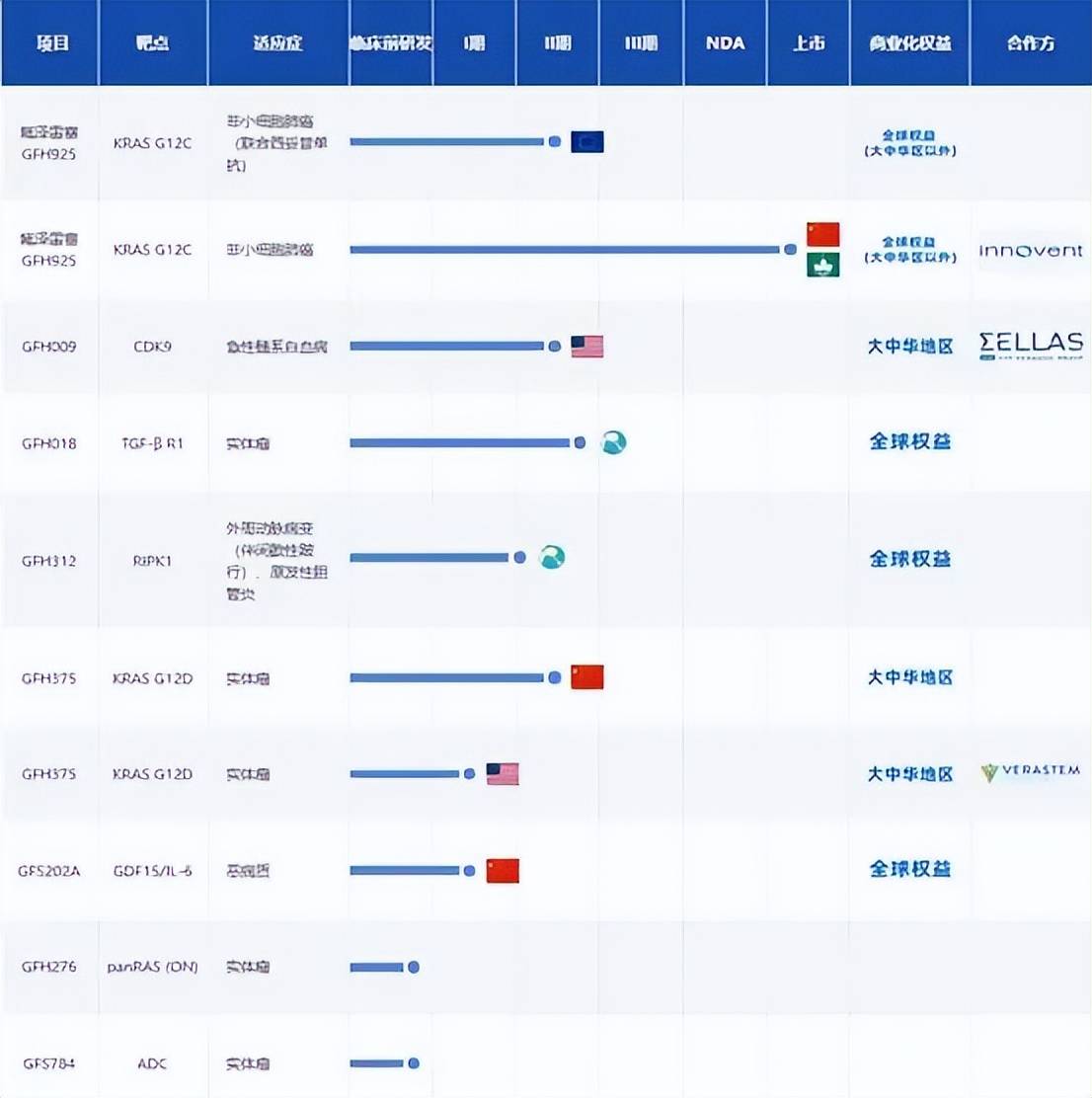The height and width of the screenshot is (1098, 1092).
Task: Click the China flag in the GDF15/IL-6 row
Action: pos(503,871)
